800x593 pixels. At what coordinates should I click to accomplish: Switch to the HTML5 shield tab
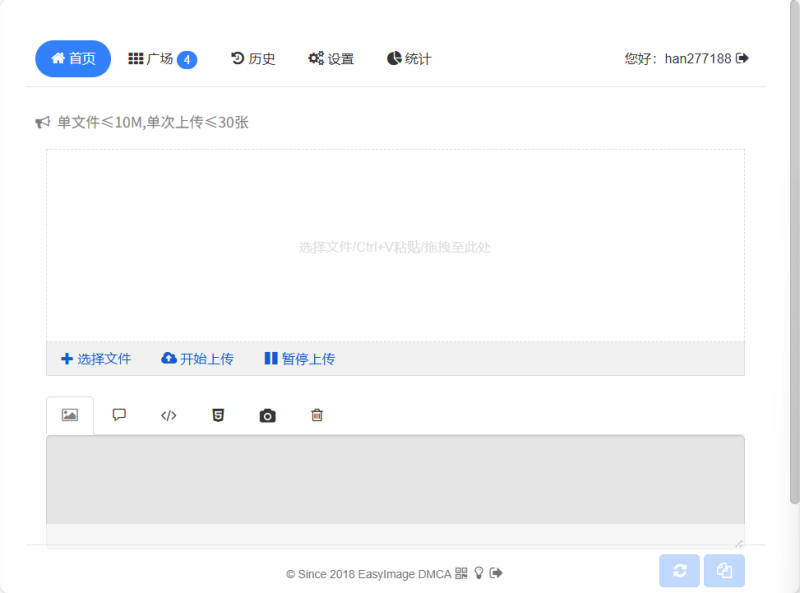[x=218, y=415]
